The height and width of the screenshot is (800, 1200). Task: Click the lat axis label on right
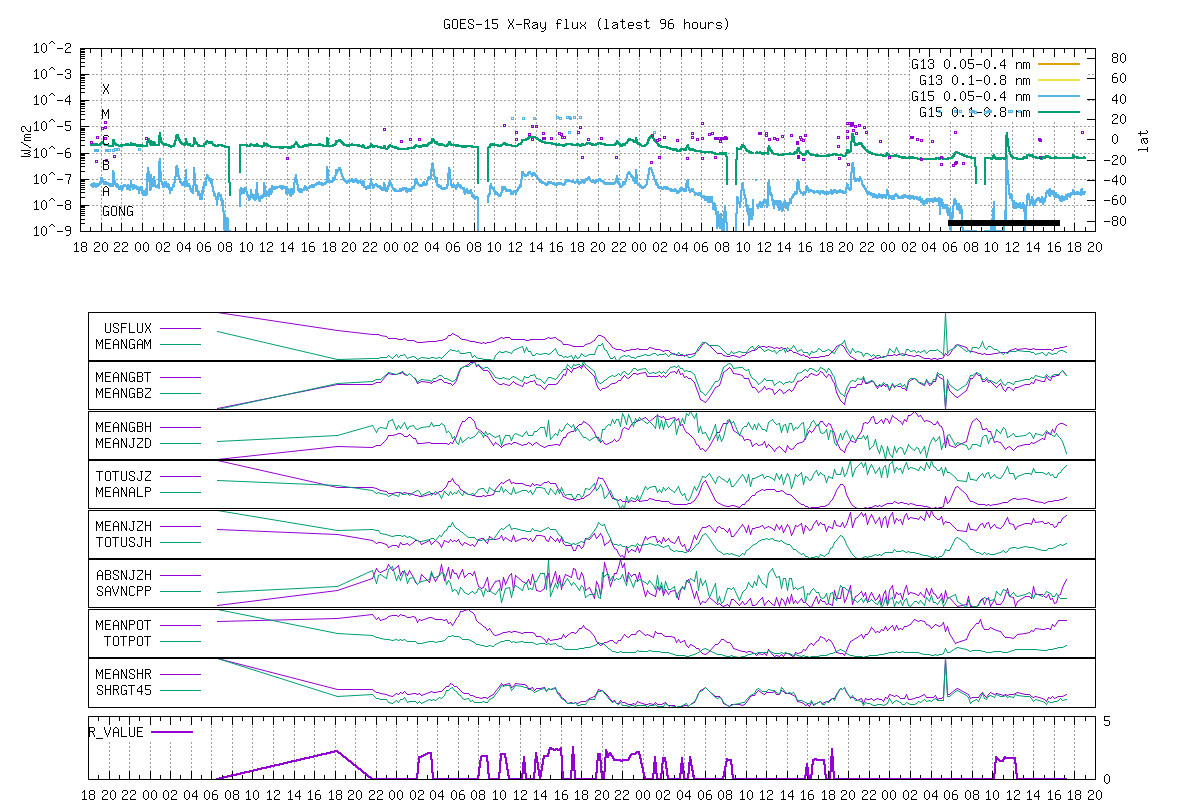coord(1143,139)
